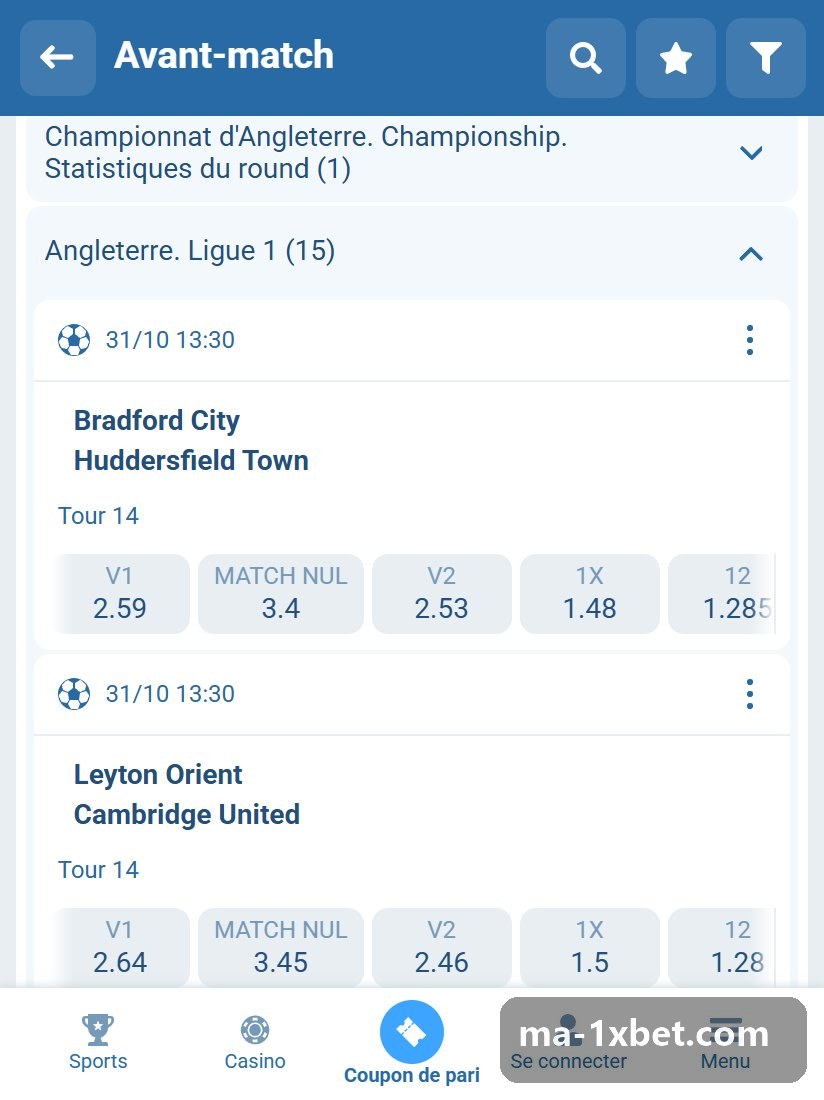Open the filter funnel icon
This screenshot has height=1100, width=824.
coord(765,58)
